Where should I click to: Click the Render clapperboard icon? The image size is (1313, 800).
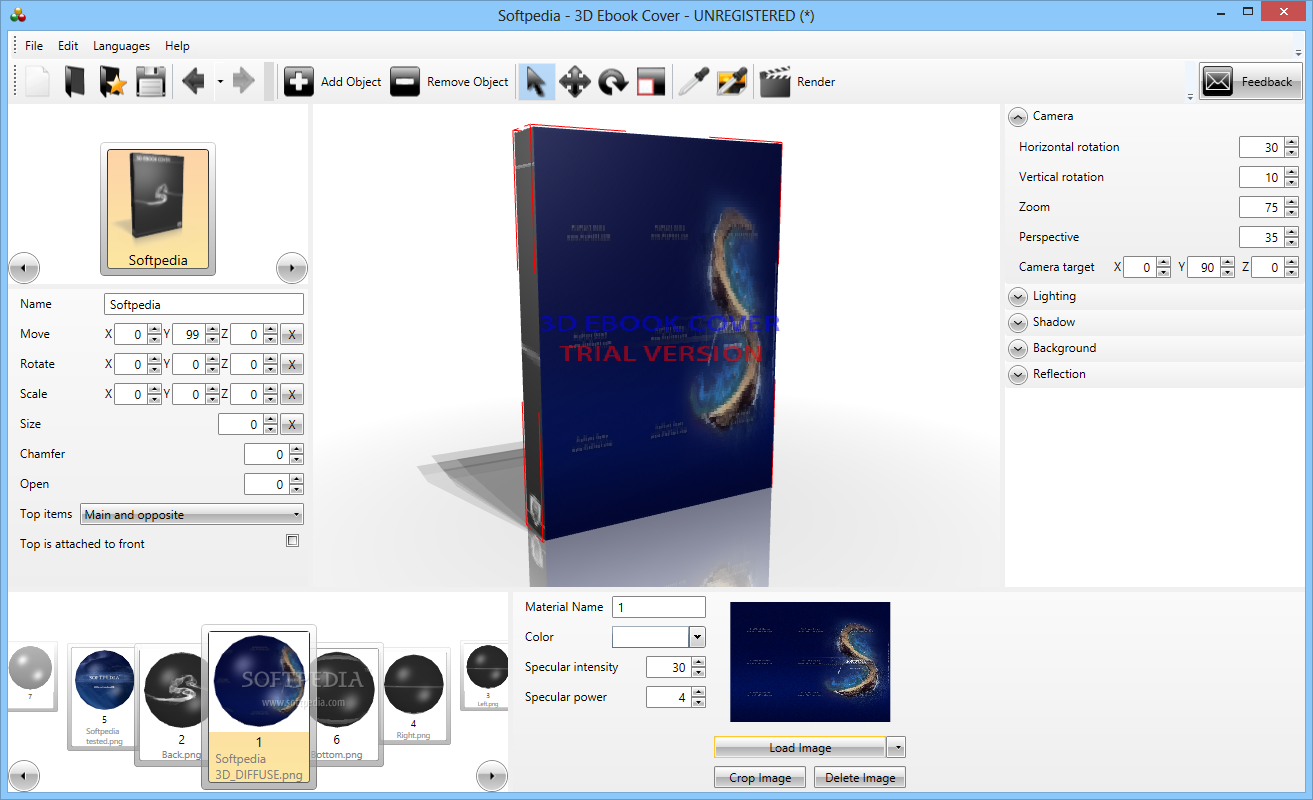[x=775, y=82]
